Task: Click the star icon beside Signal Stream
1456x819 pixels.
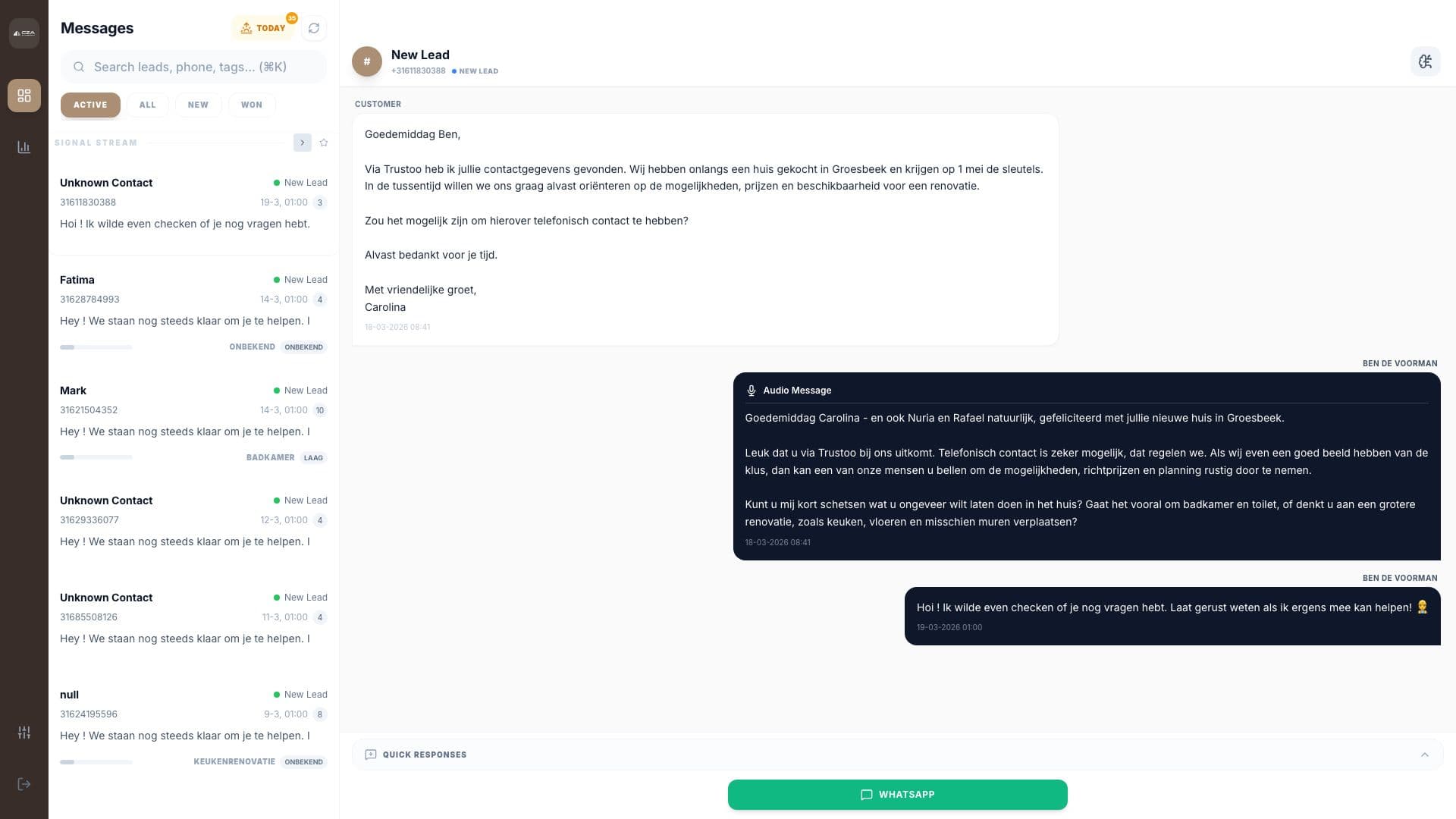Action: pos(324,143)
